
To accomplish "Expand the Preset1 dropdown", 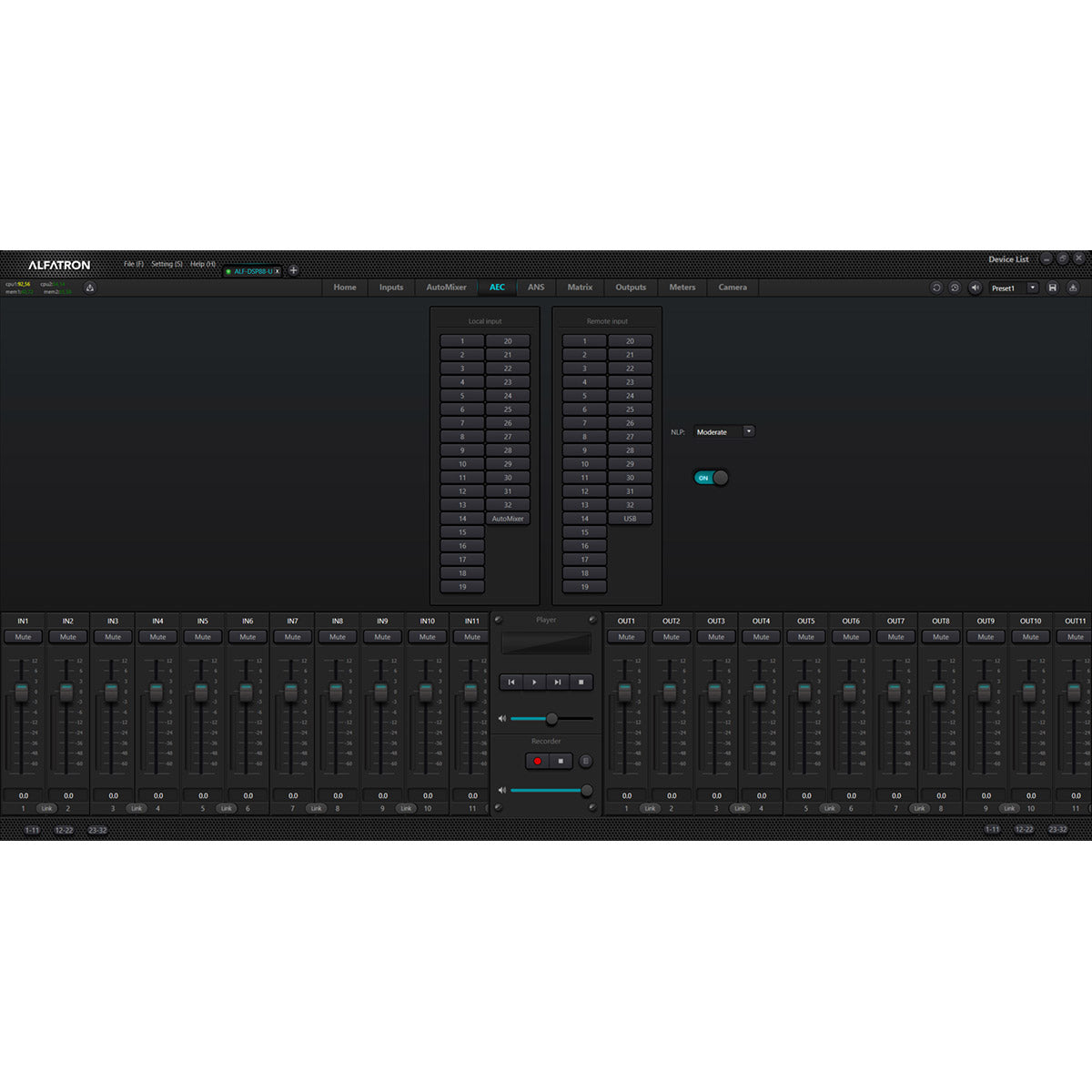I will (x=1033, y=288).
